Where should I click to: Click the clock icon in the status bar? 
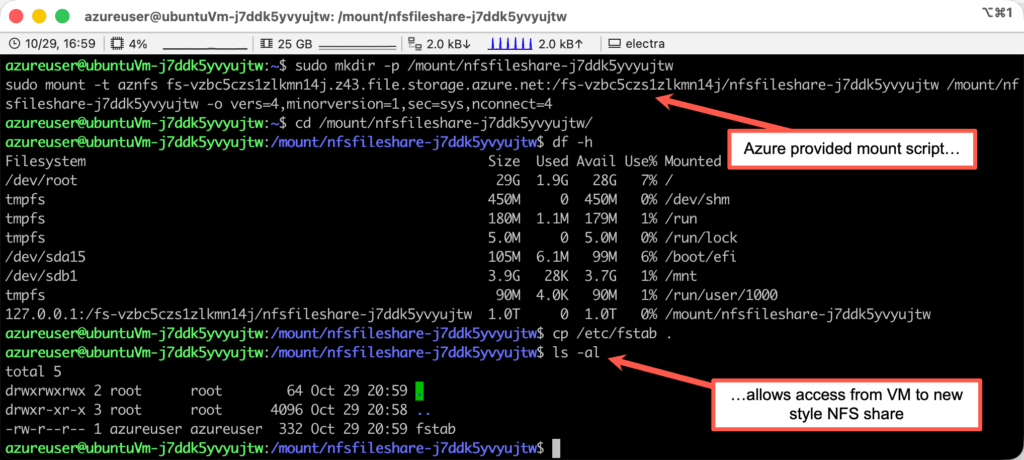[15, 44]
